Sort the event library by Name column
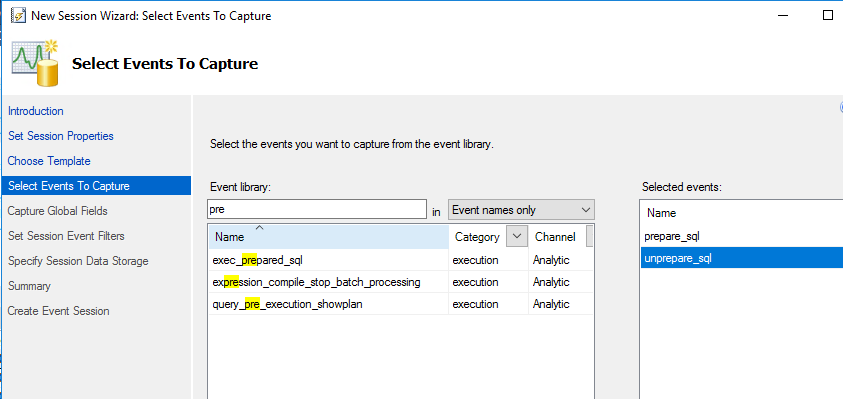This screenshot has width=843, height=399. pyautogui.click(x=328, y=237)
